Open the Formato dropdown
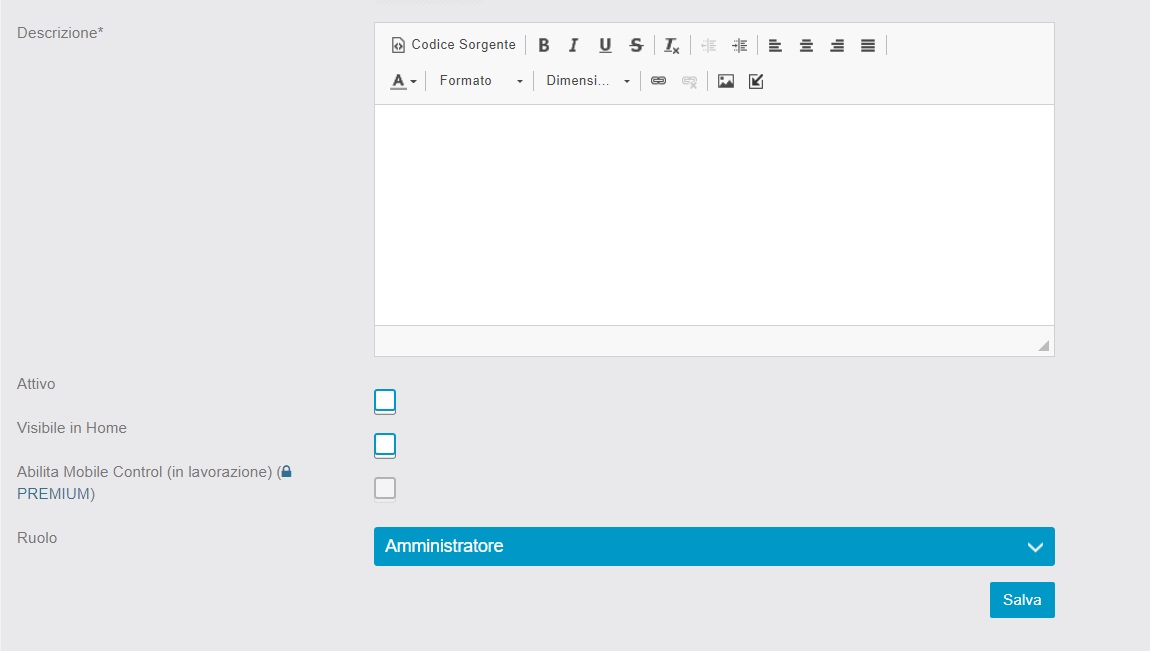The height and width of the screenshot is (651, 1150). [480, 81]
